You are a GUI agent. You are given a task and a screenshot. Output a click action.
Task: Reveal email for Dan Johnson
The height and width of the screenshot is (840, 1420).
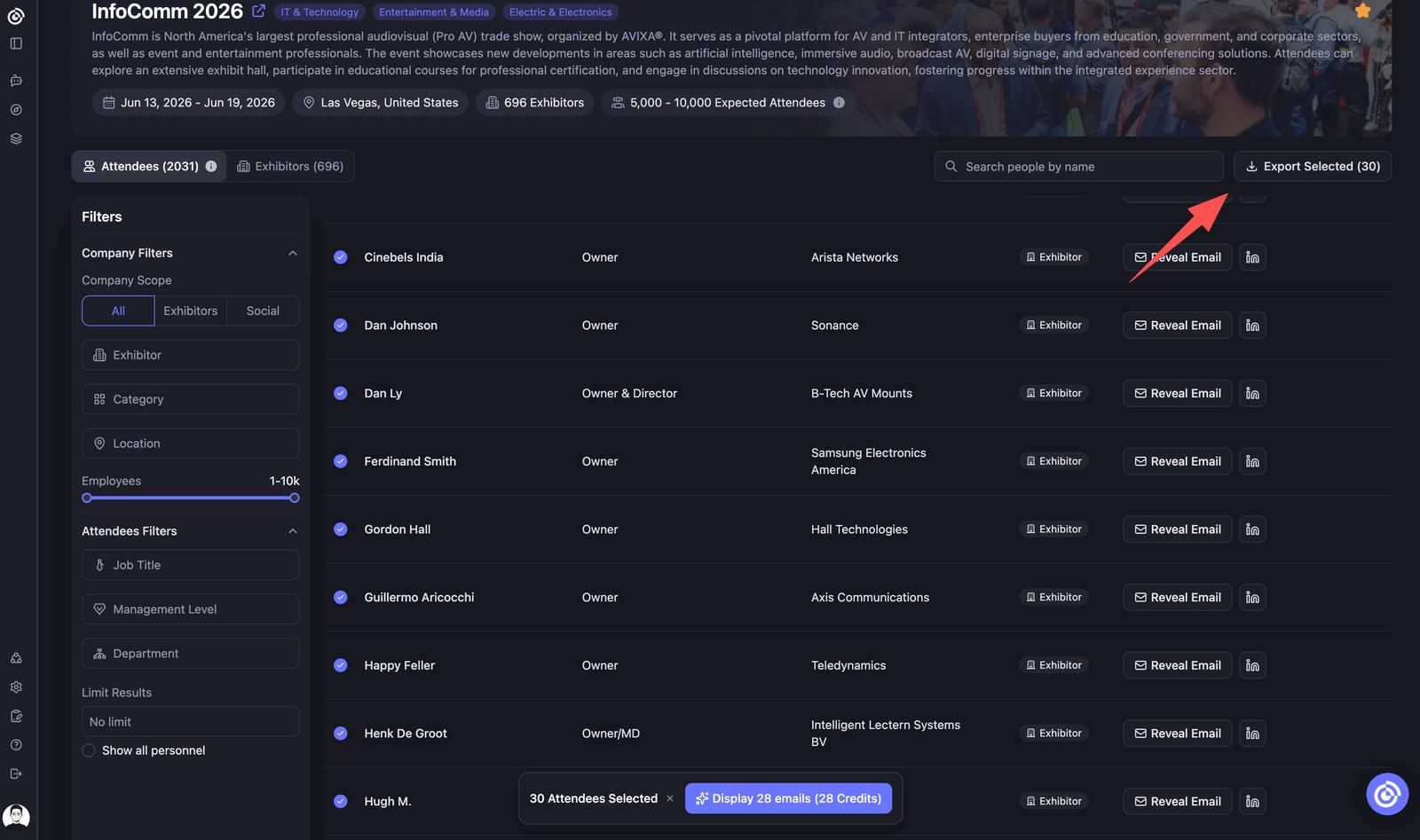coord(1177,326)
